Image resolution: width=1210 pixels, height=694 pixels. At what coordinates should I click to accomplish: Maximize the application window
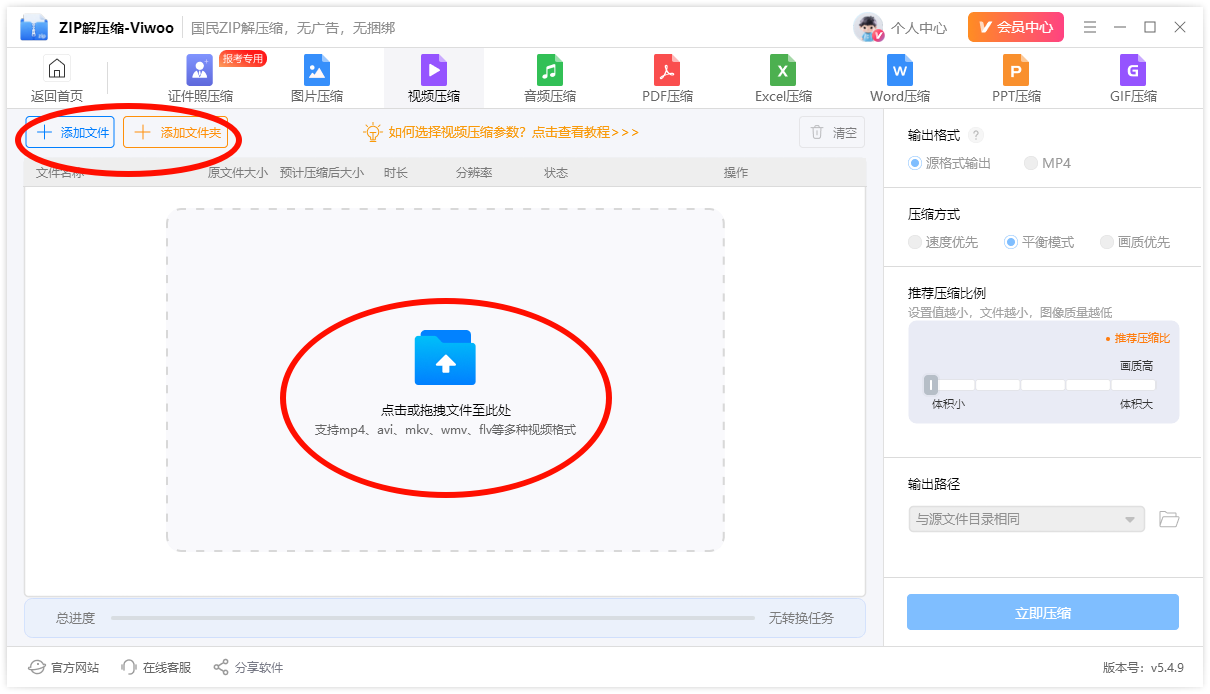(1150, 27)
